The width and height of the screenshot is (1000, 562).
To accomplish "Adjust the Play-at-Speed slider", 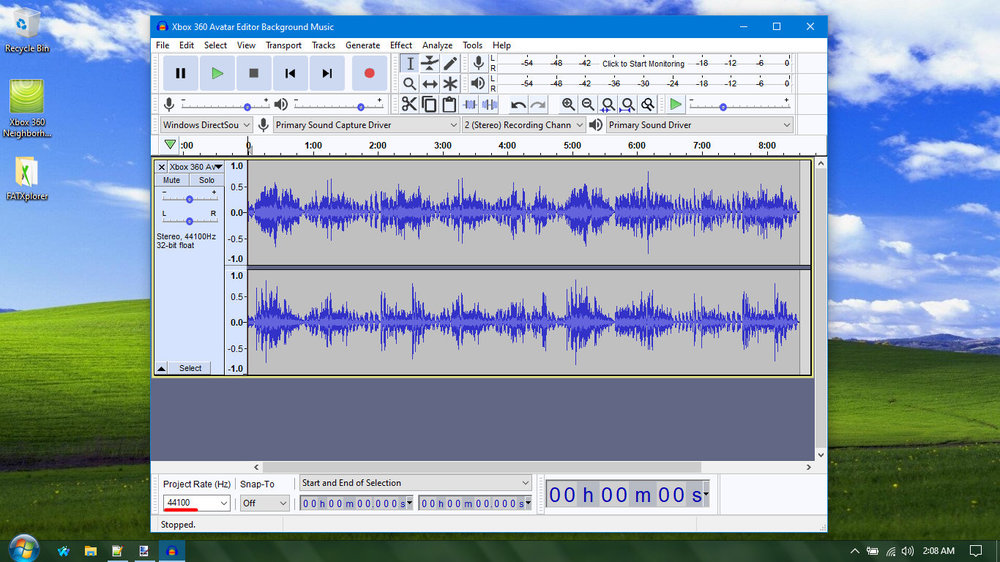I will (x=723, y=107).
